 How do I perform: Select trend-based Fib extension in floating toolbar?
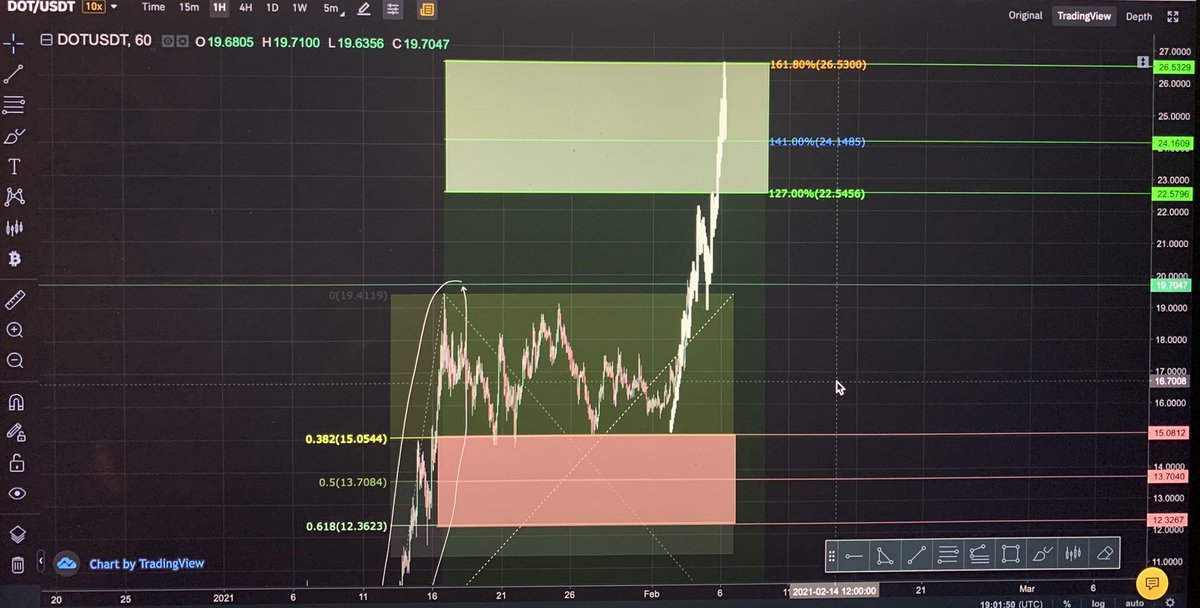[x=980, y=554]
